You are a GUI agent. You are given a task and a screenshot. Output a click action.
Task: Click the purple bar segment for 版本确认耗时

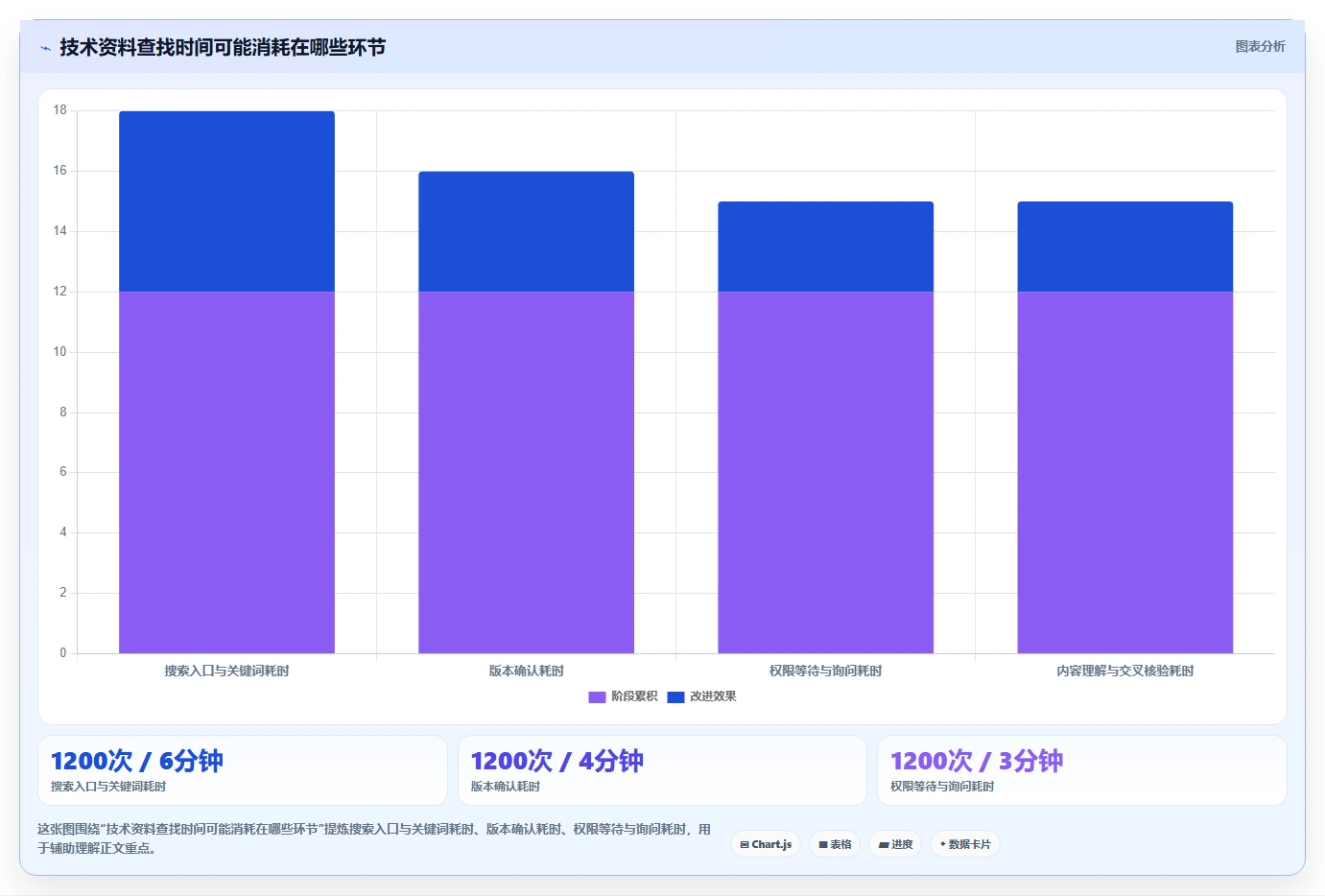tap(526, 472)
